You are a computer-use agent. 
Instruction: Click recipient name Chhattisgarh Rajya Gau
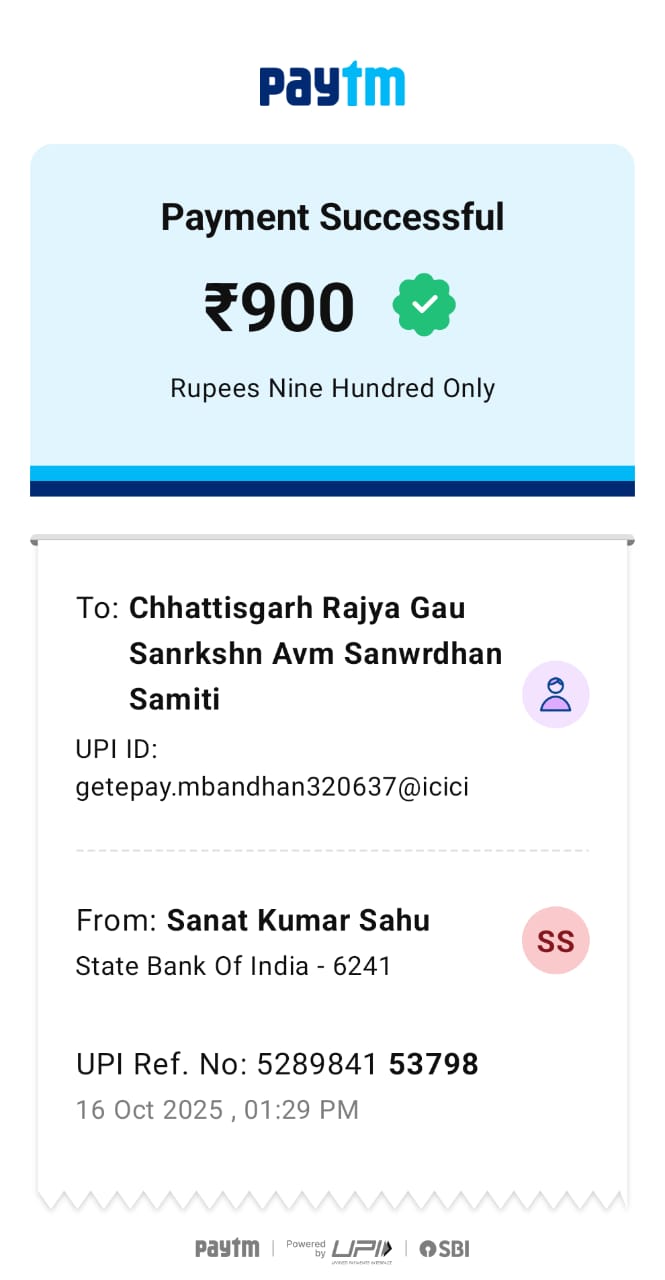297,608
